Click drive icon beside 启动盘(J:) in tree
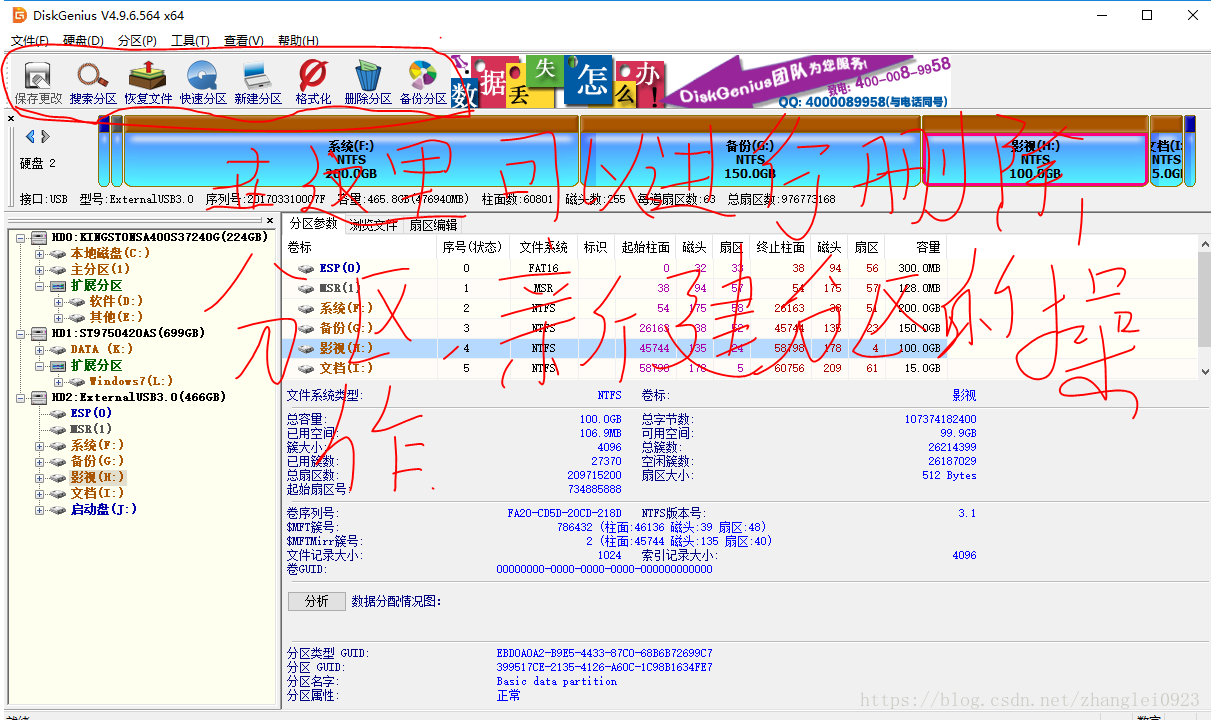The image size is (1211, 720). (x=59, y=509)
